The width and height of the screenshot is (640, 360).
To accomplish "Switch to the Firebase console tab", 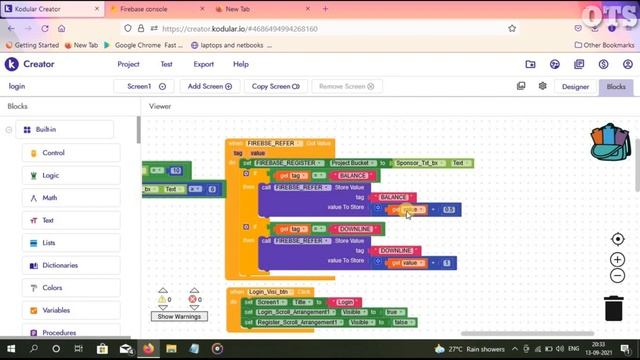I will click(157, 9).
